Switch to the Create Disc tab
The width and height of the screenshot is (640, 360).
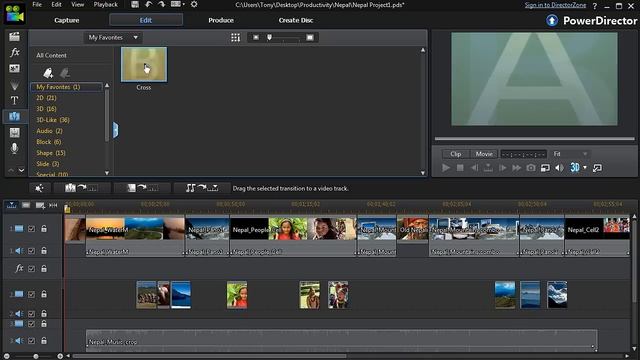296,20
